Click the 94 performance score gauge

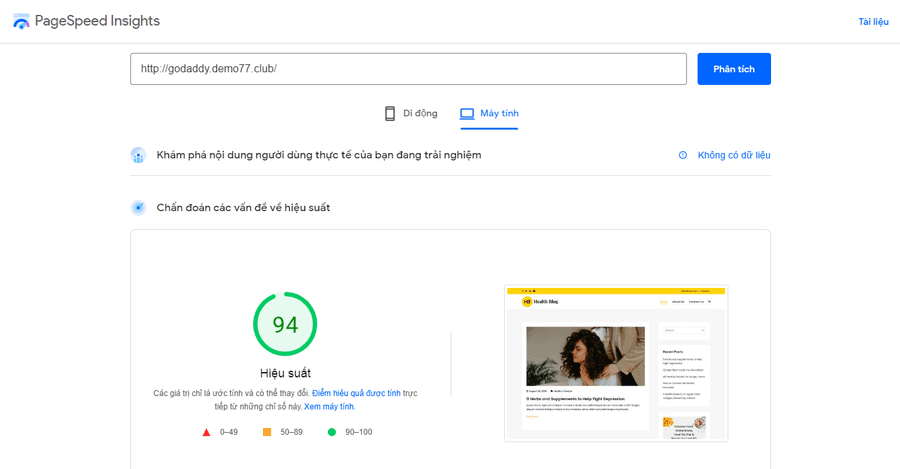pos(285,324)
